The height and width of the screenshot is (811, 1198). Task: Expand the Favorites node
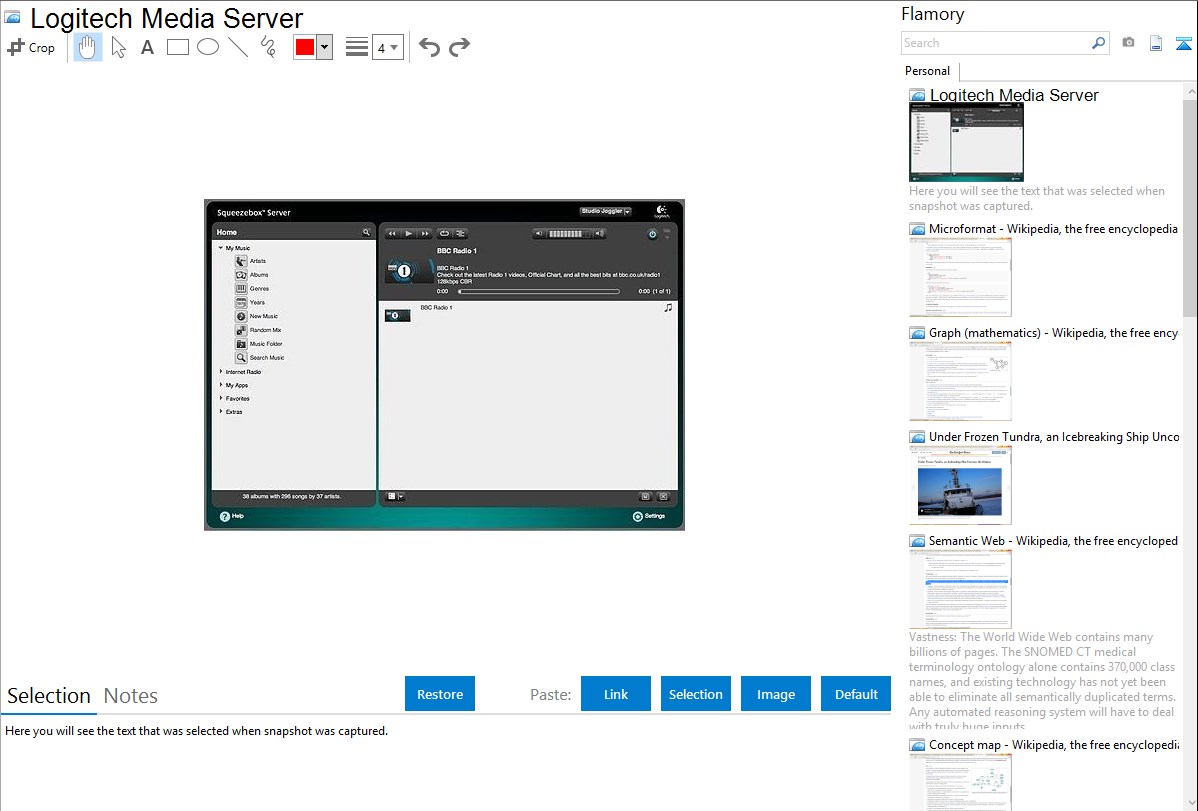coord(221,398)
